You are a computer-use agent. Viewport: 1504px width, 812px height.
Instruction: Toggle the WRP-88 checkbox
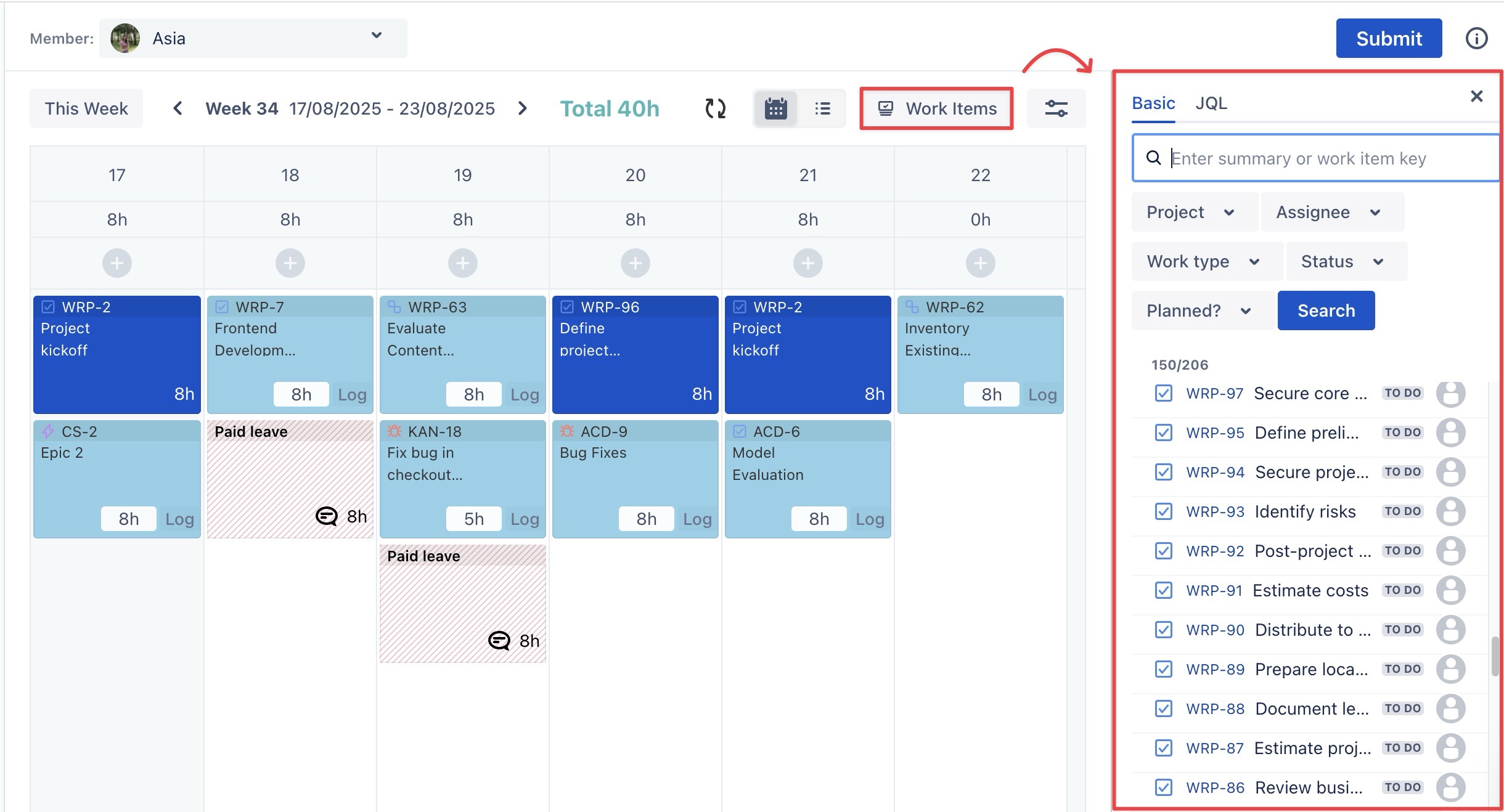click(x=1163, y=708)
